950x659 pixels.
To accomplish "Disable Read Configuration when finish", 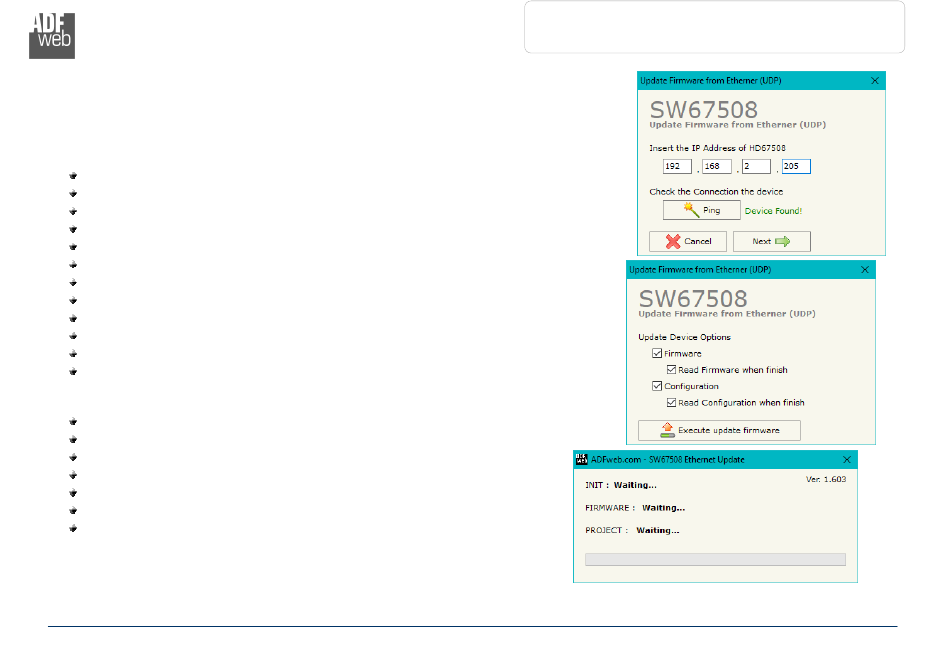I will click(672, 402).
